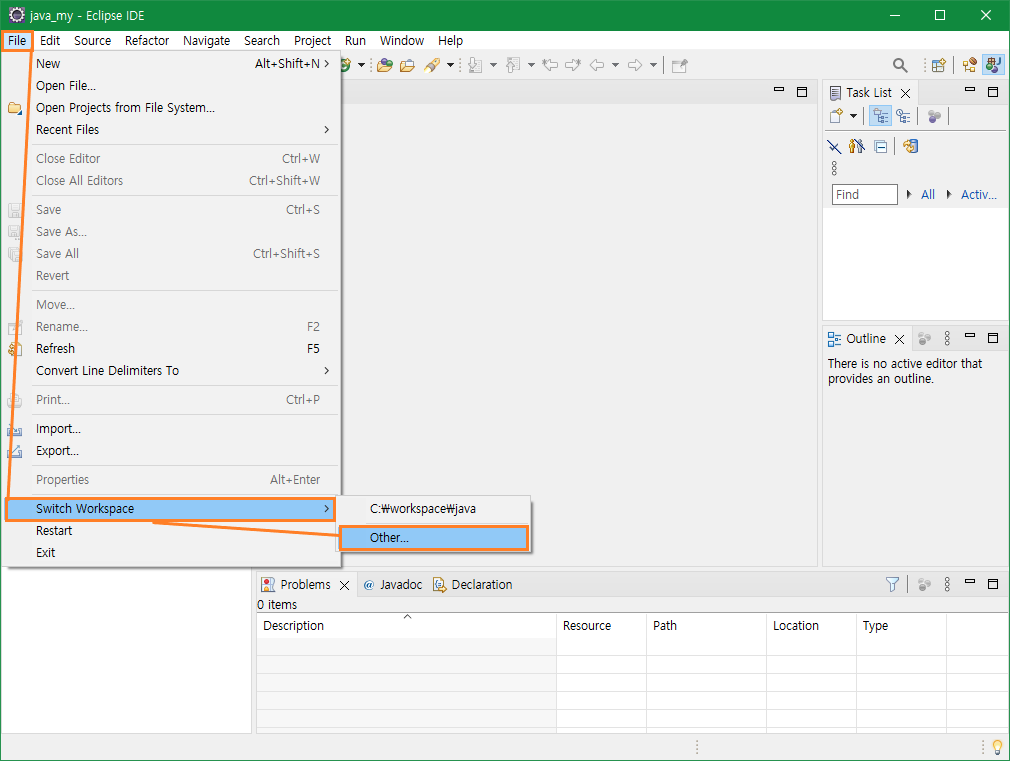Maximize the Problems view panel
Image resolution: width=1010 pixels, height=761 pixels.
pyautogui.click(x=993, y=584)
